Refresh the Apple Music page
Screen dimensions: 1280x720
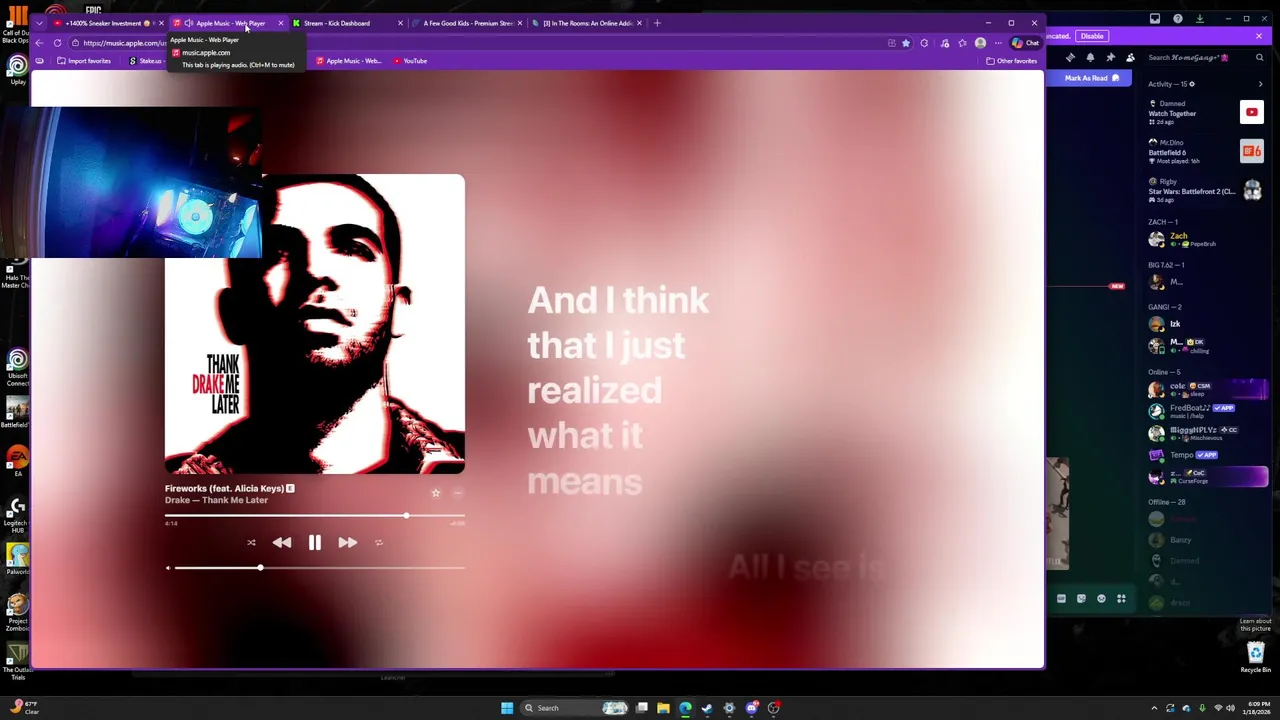(57, 43)
